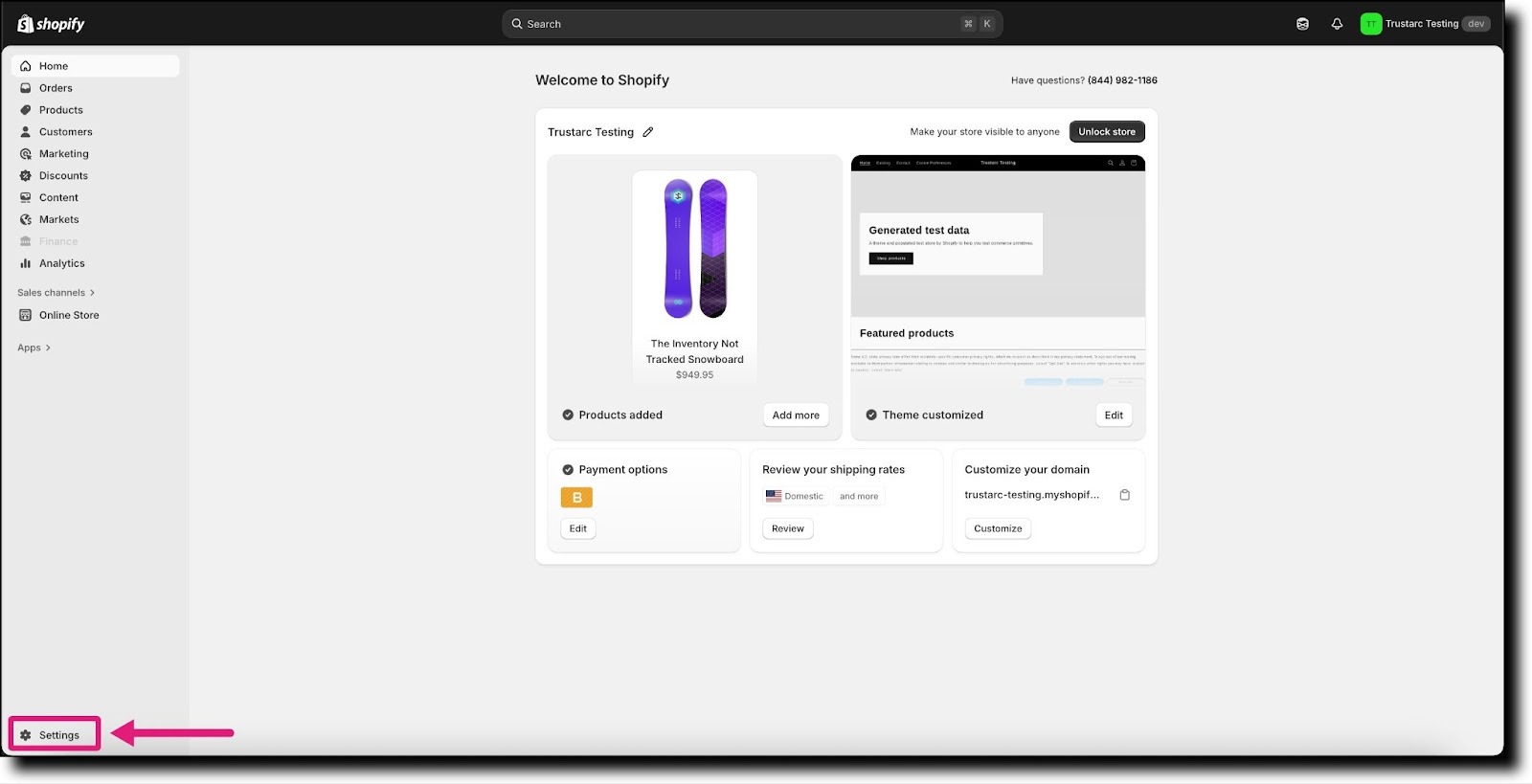The width and height of the screenshot is (1532, 784).
Task: Expand the Apps section
Action: click(x=34, y=348)
